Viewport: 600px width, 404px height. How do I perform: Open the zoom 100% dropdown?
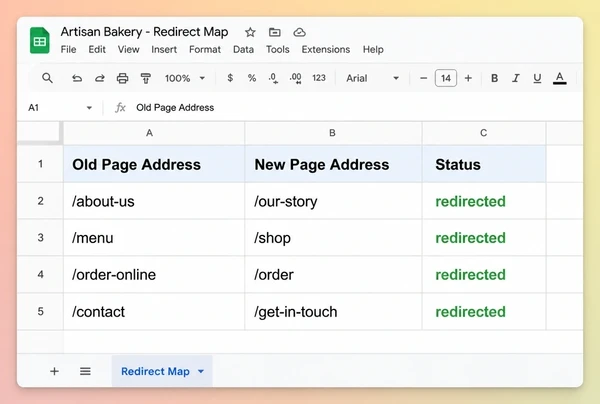click(185, 78)
